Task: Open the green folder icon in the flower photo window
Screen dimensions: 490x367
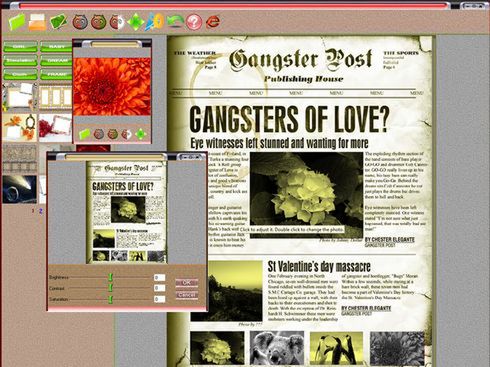Action: (85, 134)
